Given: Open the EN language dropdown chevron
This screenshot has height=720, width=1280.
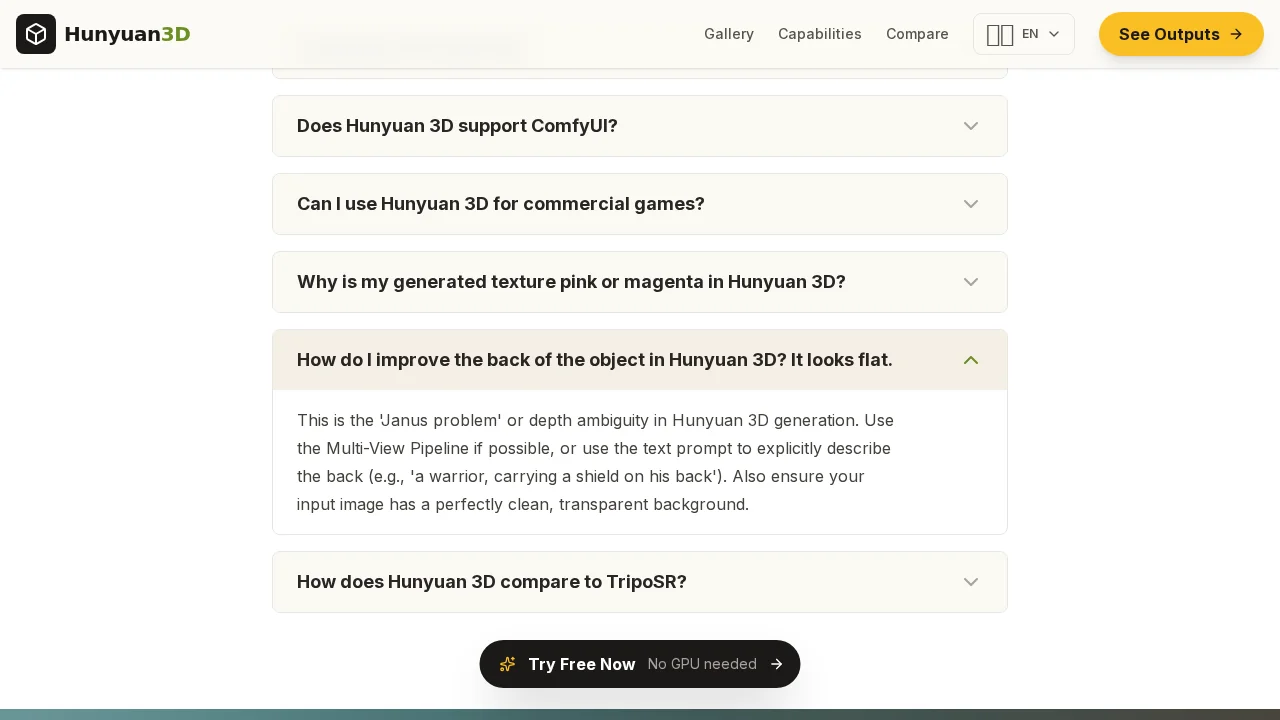Looking at the screenshot, I should click(x=1054, y=34).
